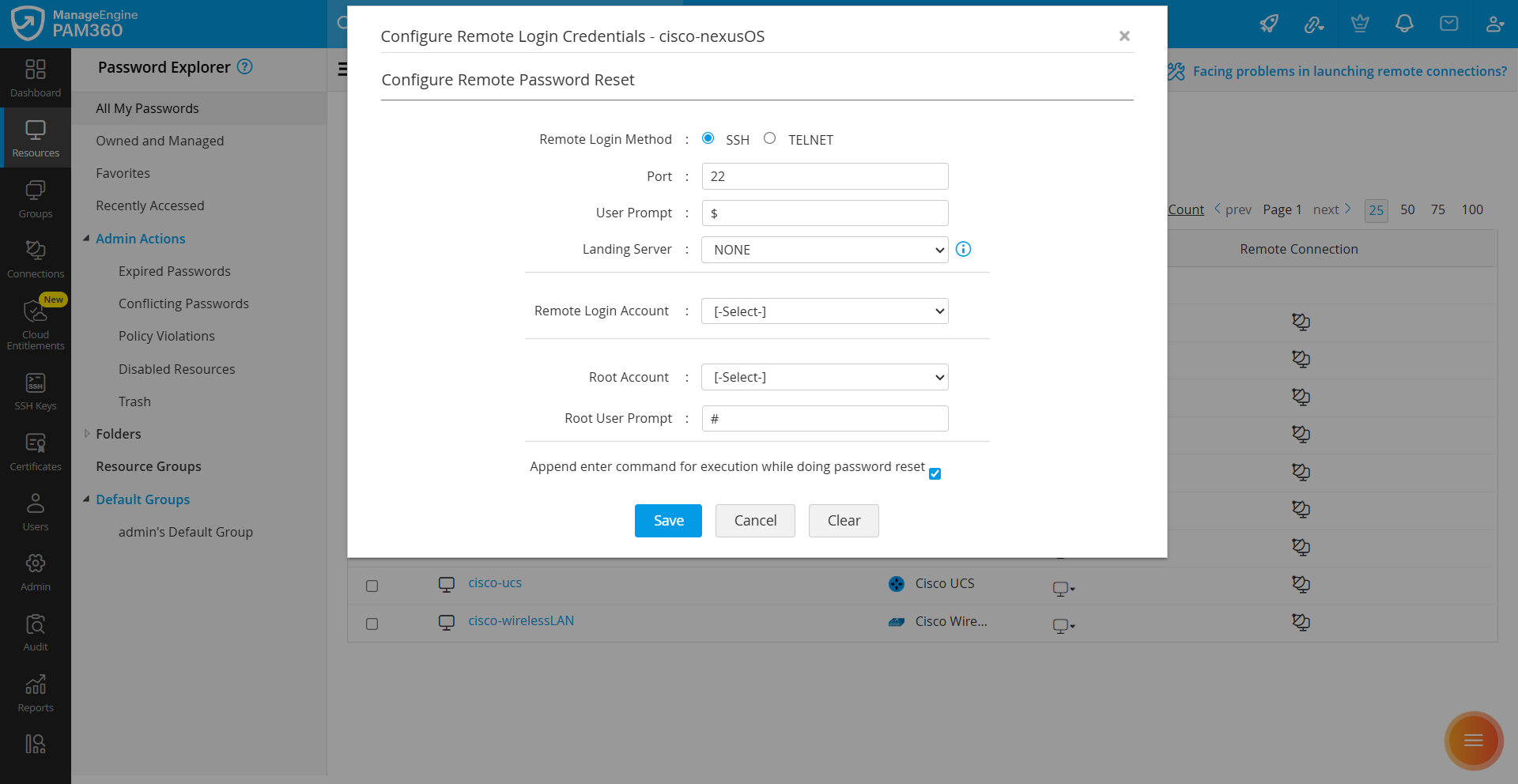Click inside the Port input field

(825, 176)
